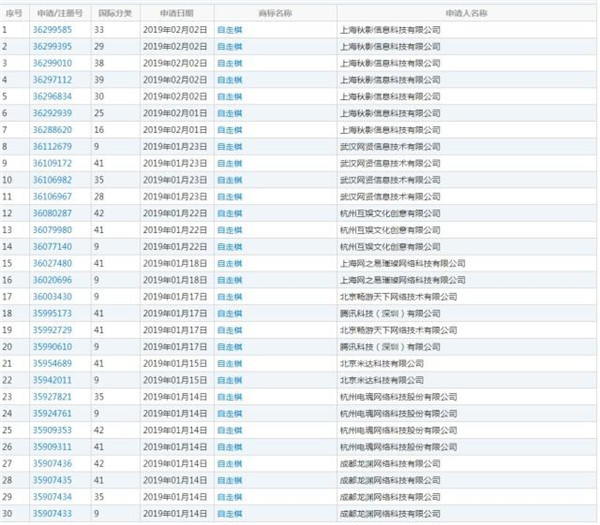Open application number 35992729
The width and height of the screenshot is (600, 525).
click(x=52, y=330)
